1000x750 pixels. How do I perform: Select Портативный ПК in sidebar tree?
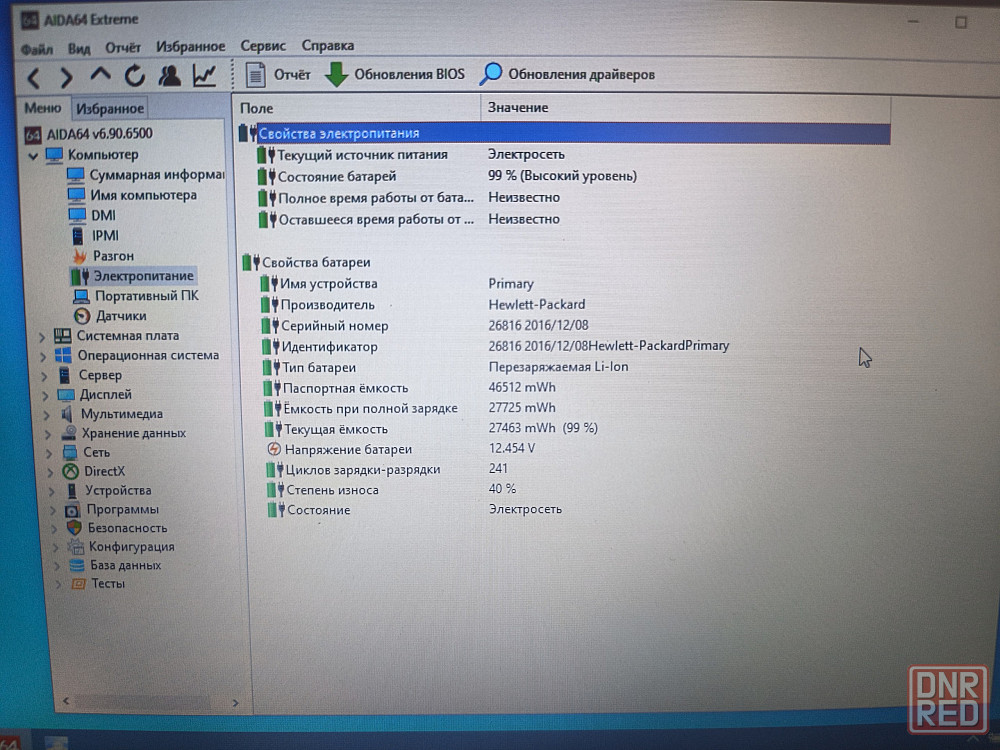(x=146, y=296)
